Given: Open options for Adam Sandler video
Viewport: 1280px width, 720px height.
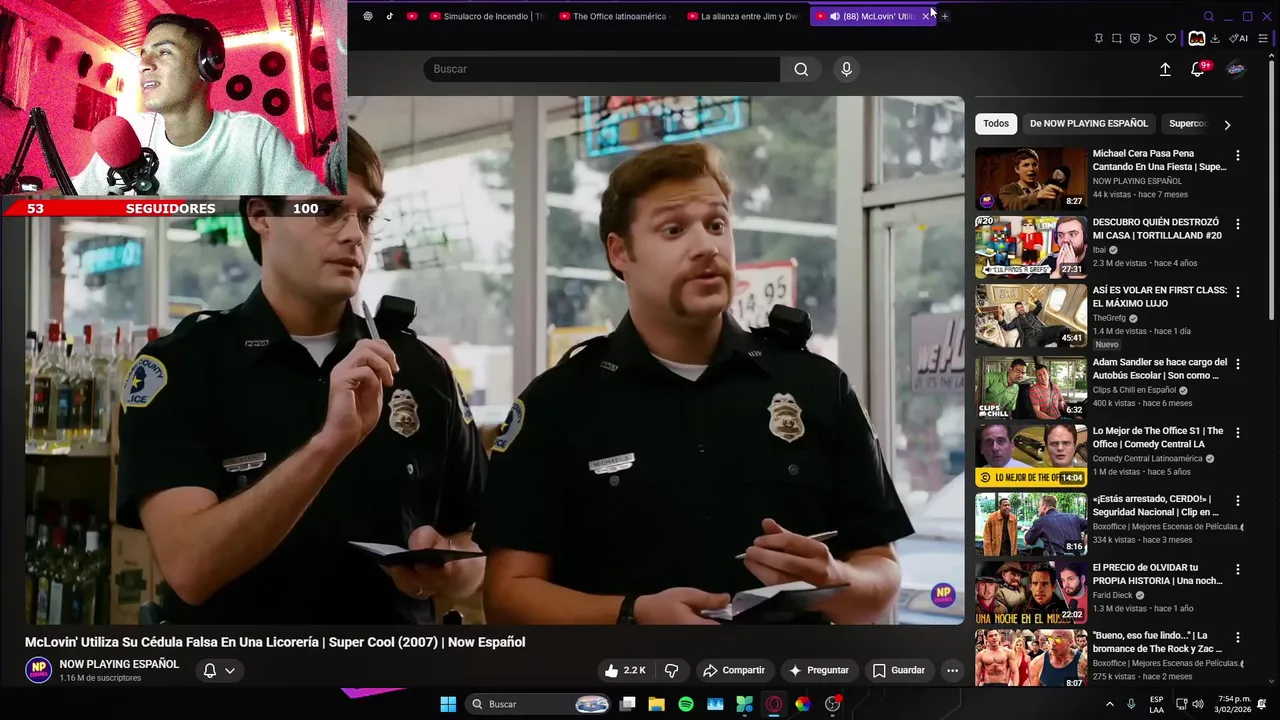Looking at the screenshot, I should click(1238, 364).
